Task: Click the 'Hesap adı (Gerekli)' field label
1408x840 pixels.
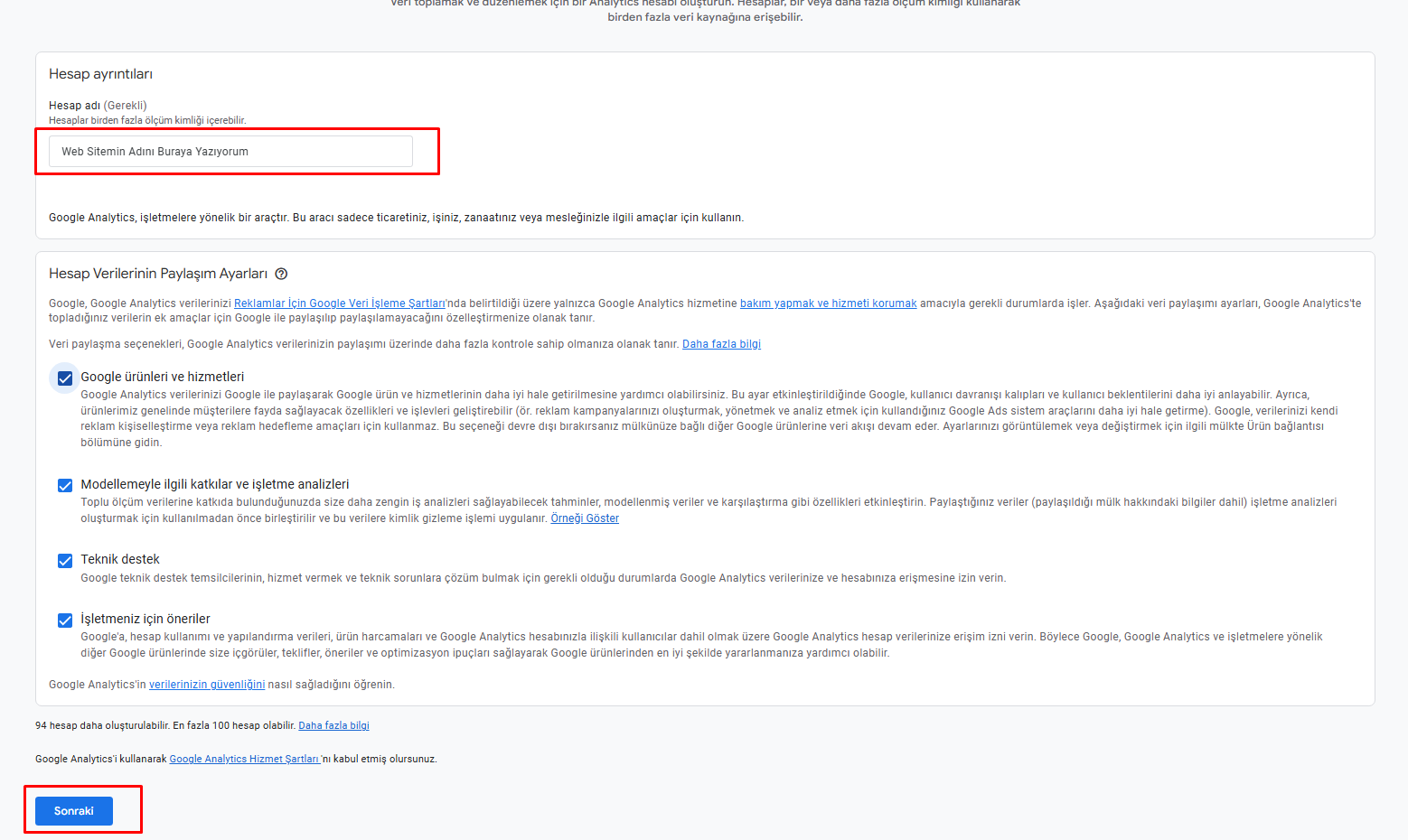Action: (x=98, y=106)
